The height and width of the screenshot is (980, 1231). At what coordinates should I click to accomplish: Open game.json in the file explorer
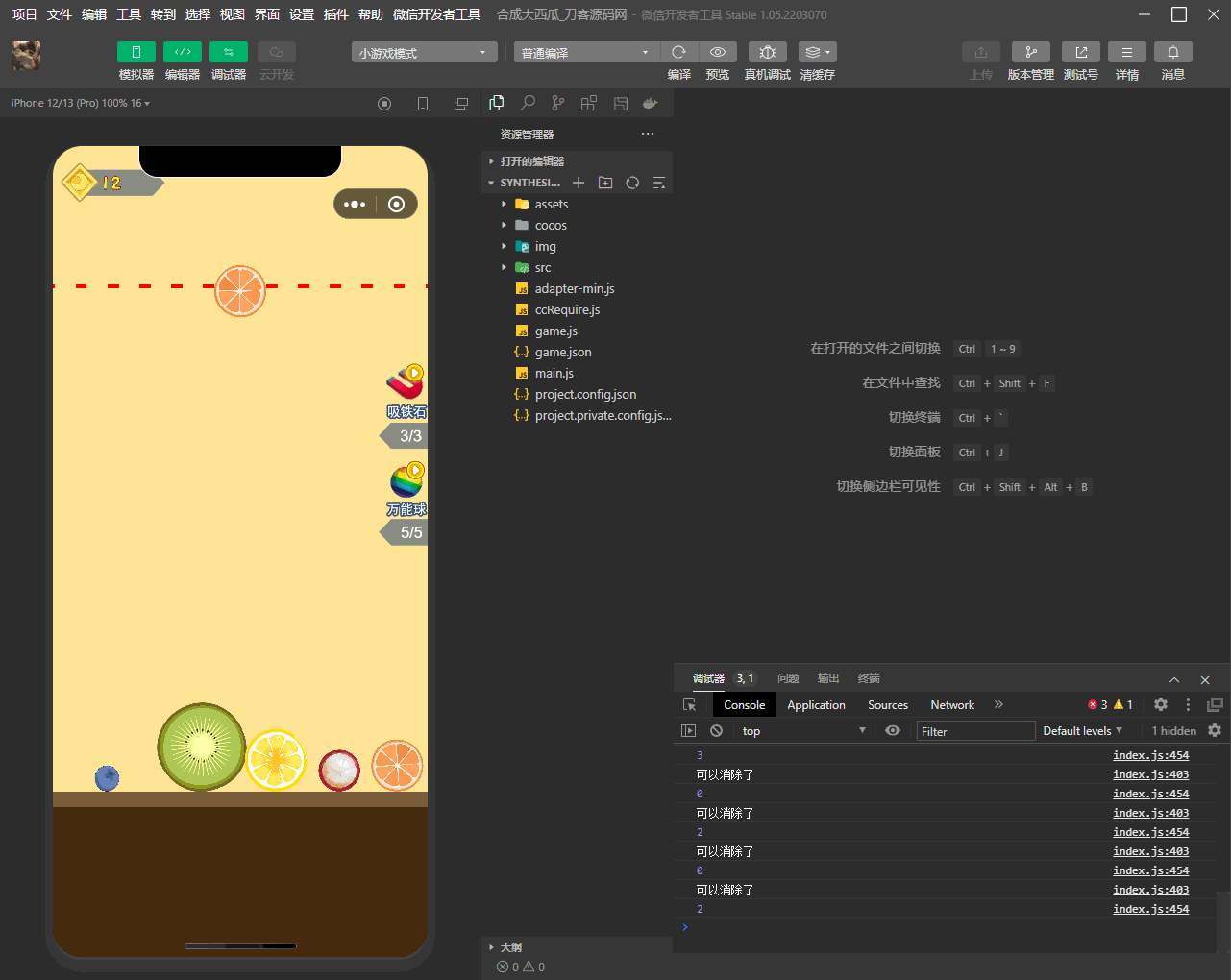click(x=562, y=352)
